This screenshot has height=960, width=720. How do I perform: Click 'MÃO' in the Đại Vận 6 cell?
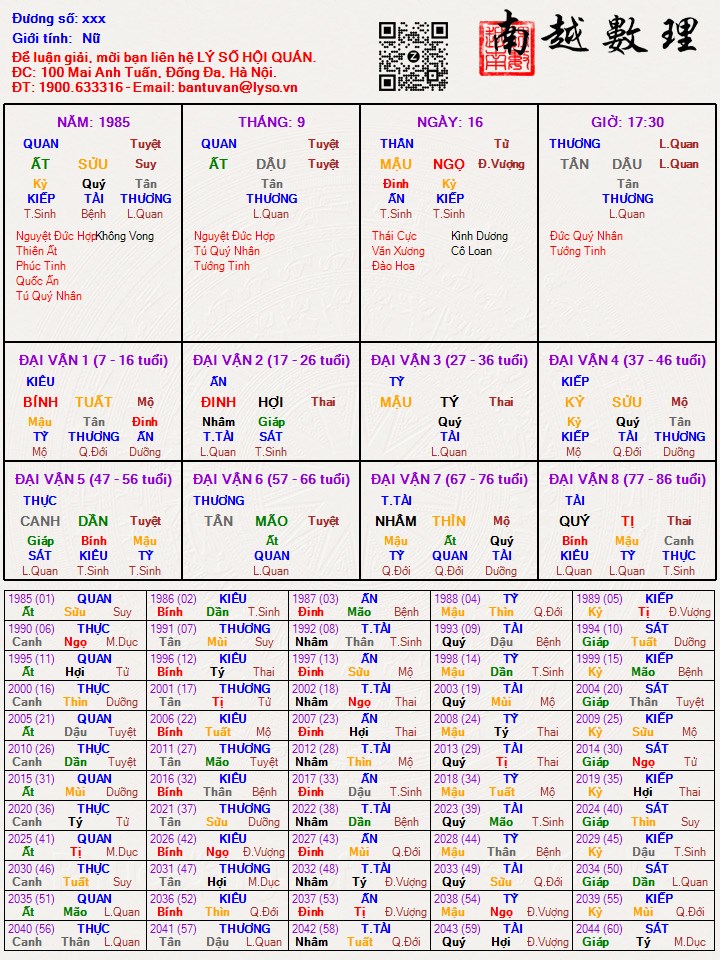pos(271,521)
